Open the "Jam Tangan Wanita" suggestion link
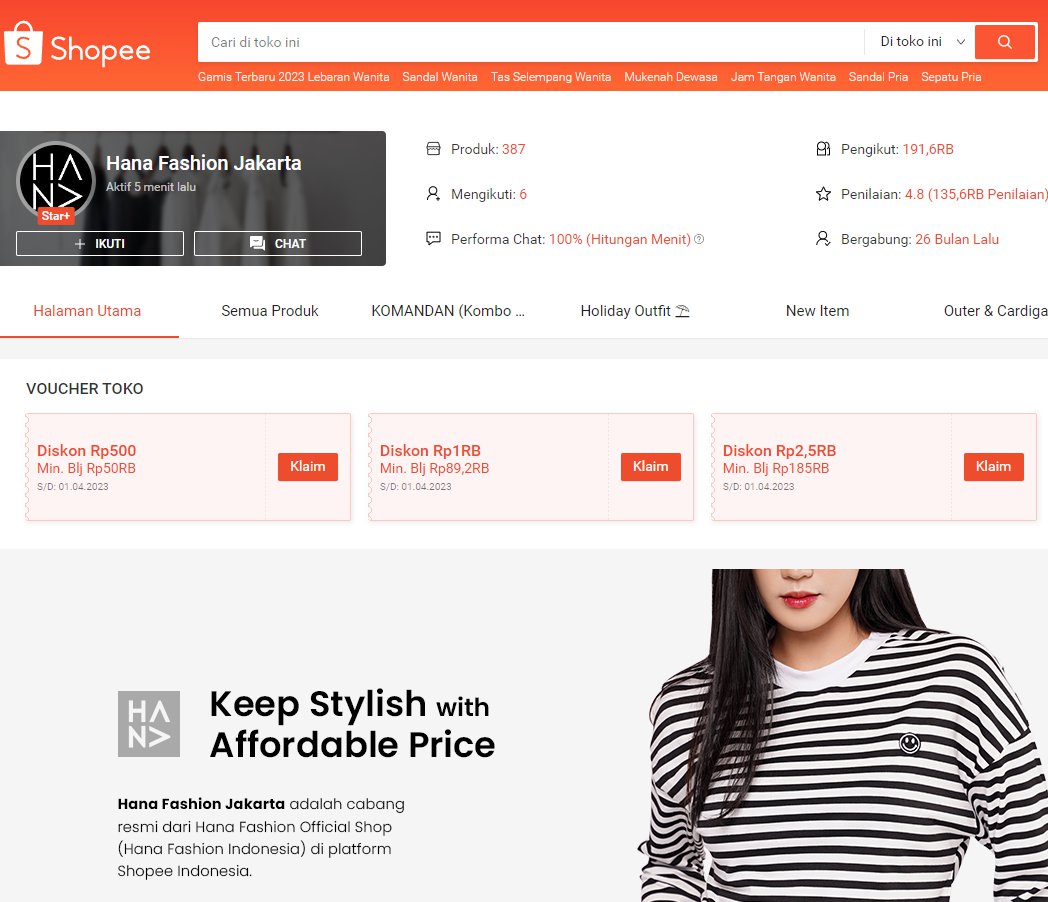Image resolution: width=1048 pixels, height=902 pixels. point(783,77)
